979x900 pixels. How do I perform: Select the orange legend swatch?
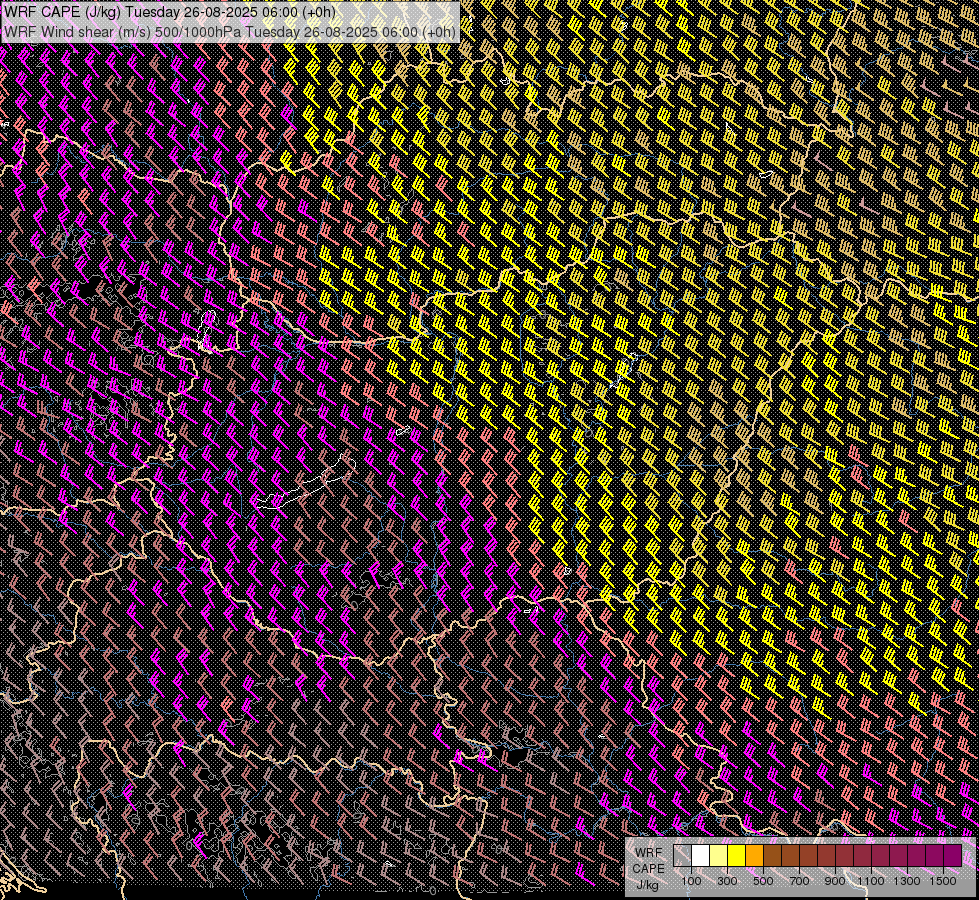pos(754,856)
